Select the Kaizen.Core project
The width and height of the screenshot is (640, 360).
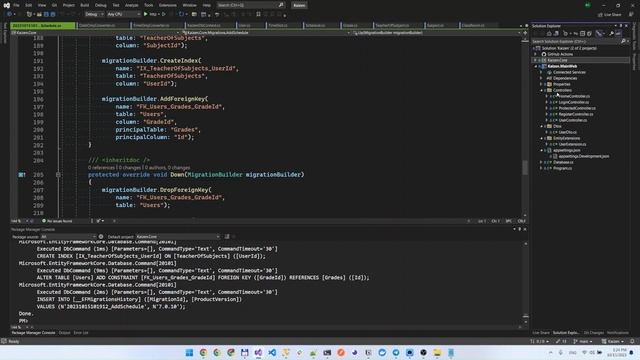[557, 60]
